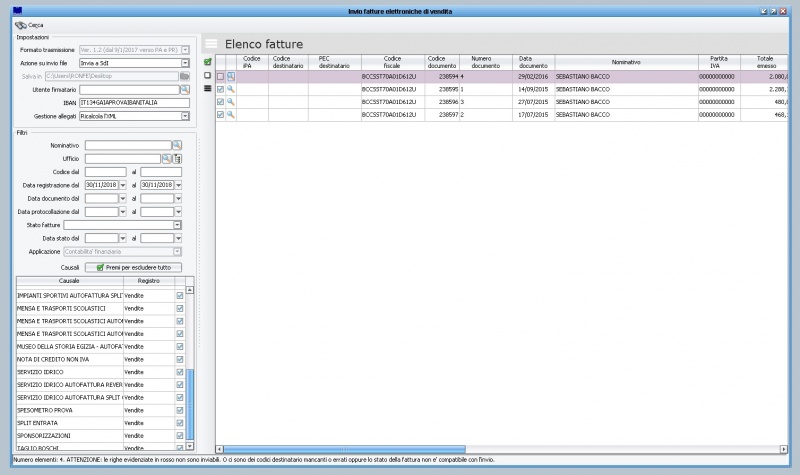This screenshot has height=475, width=800.
Task: Toggle the SERVIZIO IDRICO causale checkbox
Action: tap(180, 372)
